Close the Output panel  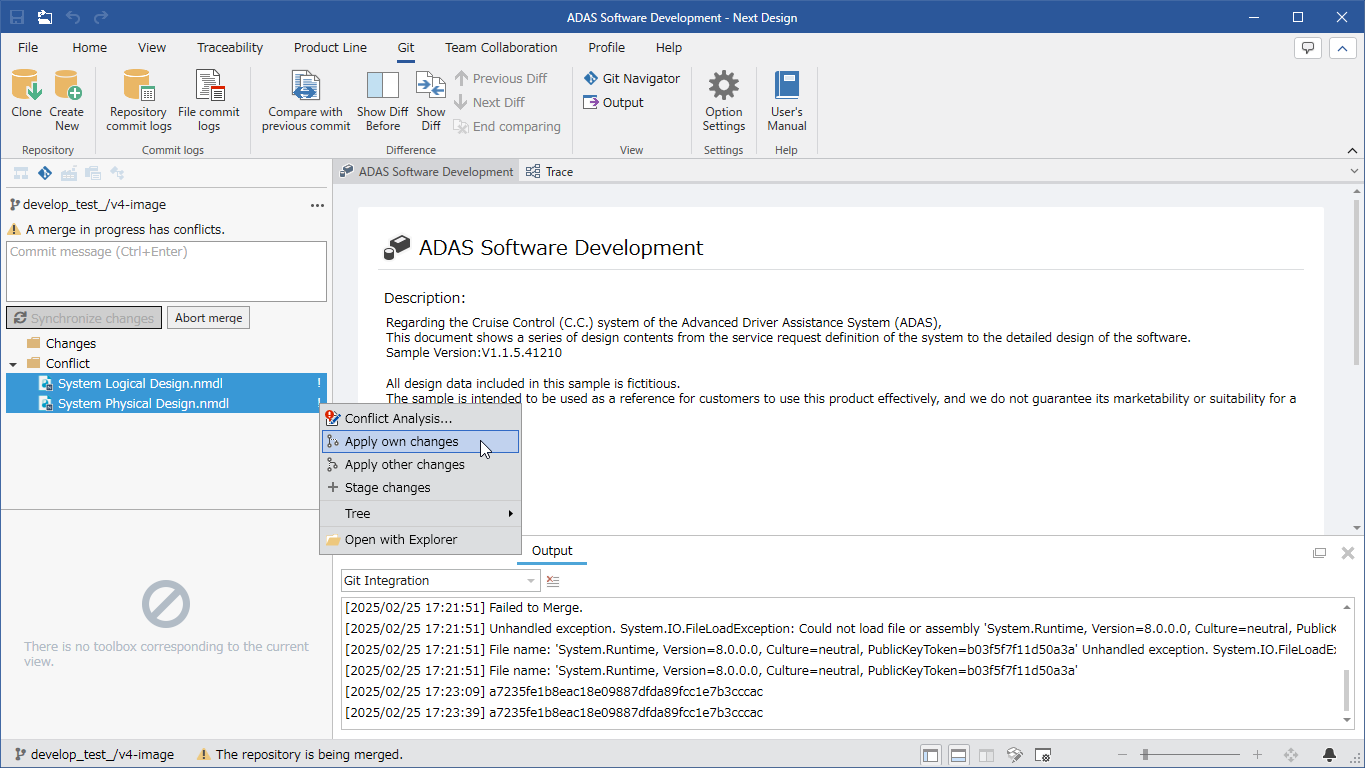point(1347,553)
